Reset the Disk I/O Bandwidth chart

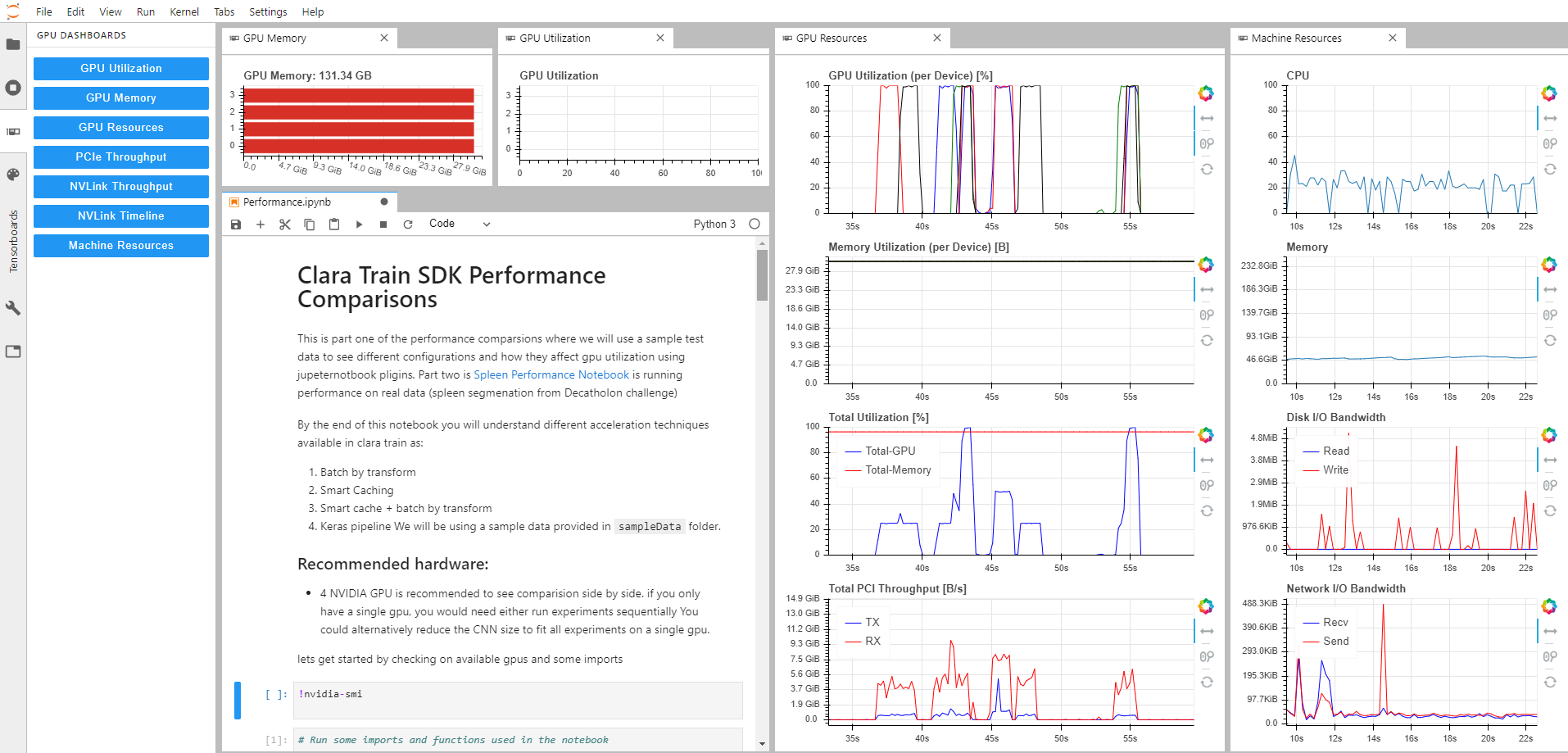pos(1550,511)
